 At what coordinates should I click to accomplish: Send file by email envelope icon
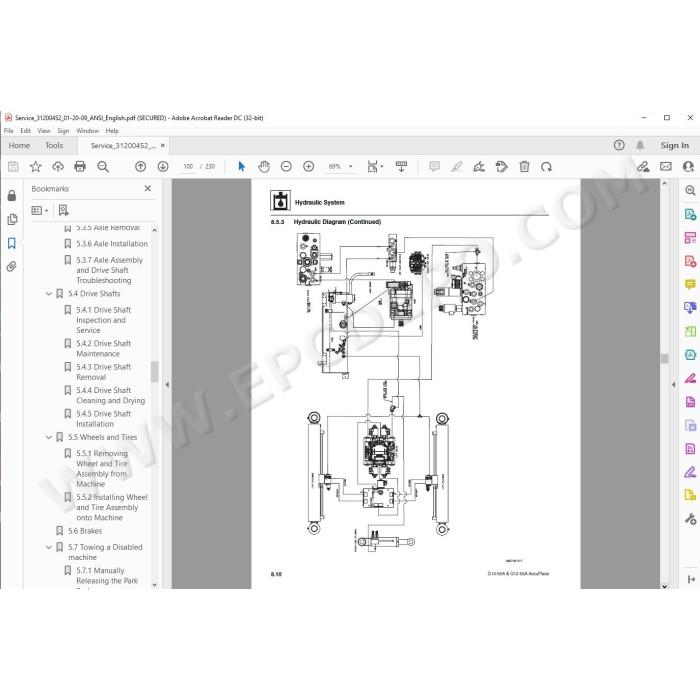point(666,167)
